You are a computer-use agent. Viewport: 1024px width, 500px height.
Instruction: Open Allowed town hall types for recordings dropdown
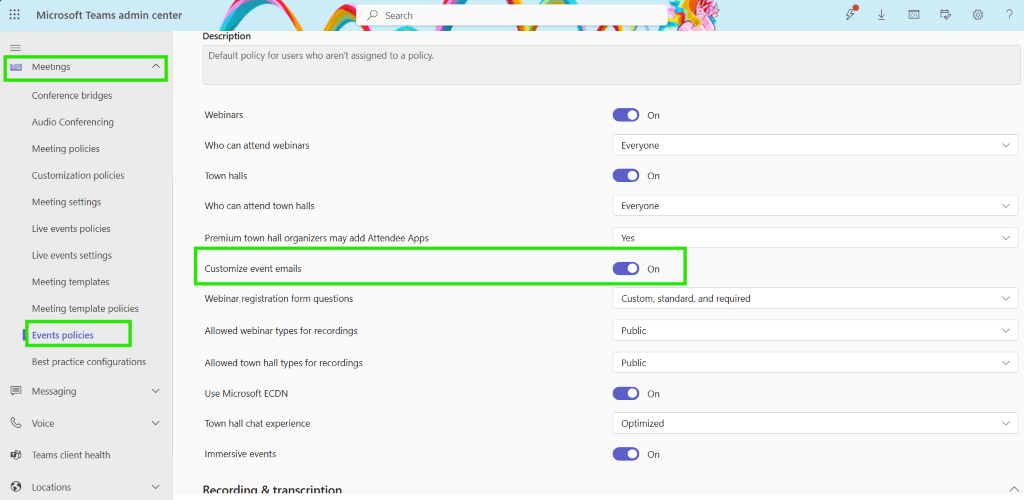pyautogui.click(x=815, y=362)
